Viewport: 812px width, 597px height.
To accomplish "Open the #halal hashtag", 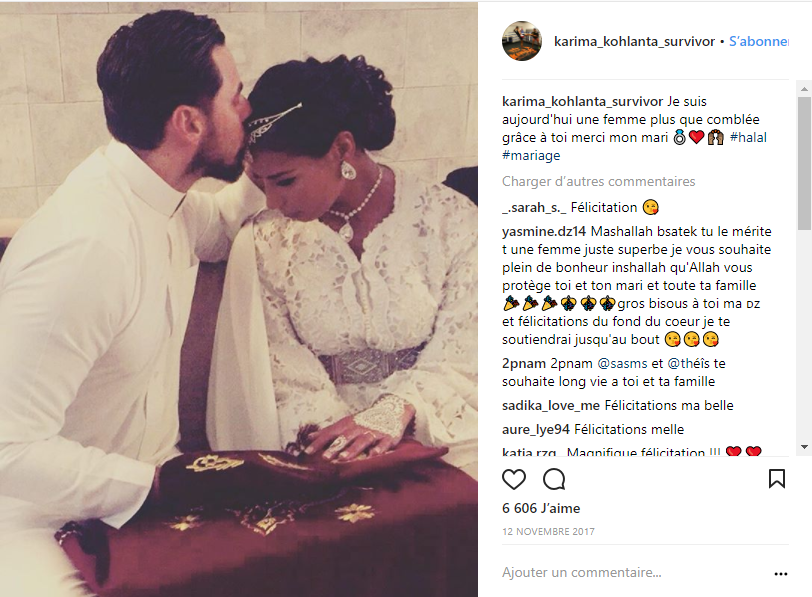I will pyautogui.click(x=748, y=137).
